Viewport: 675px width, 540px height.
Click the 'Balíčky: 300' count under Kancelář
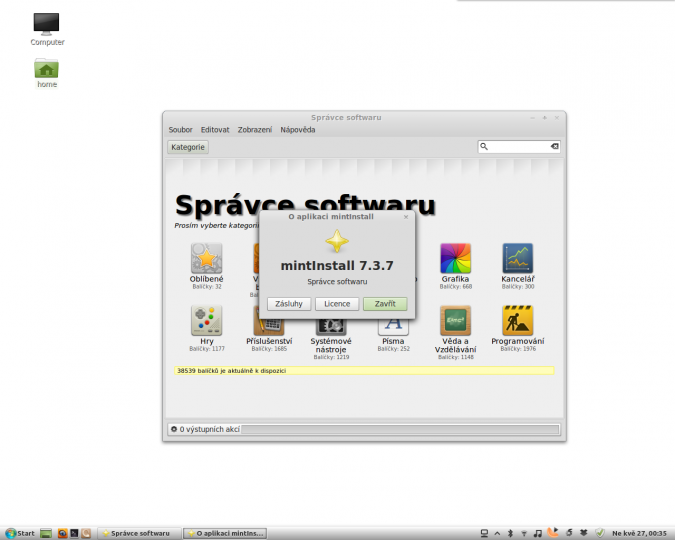tap(518, 286)
